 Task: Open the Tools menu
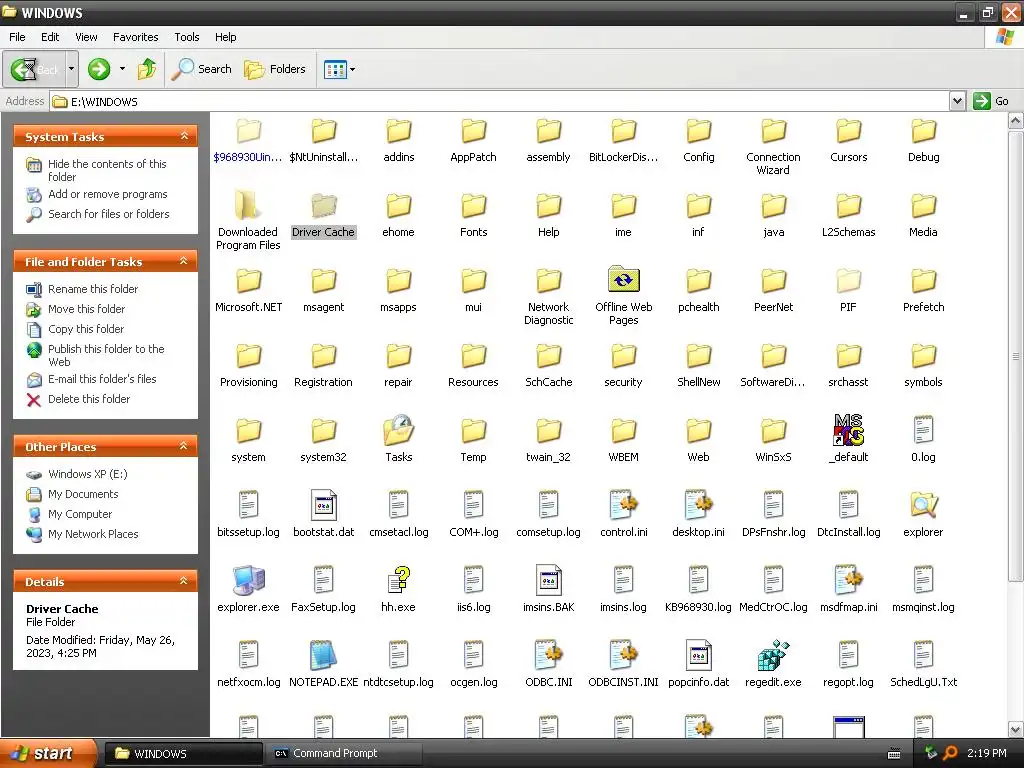pos(187,37)
